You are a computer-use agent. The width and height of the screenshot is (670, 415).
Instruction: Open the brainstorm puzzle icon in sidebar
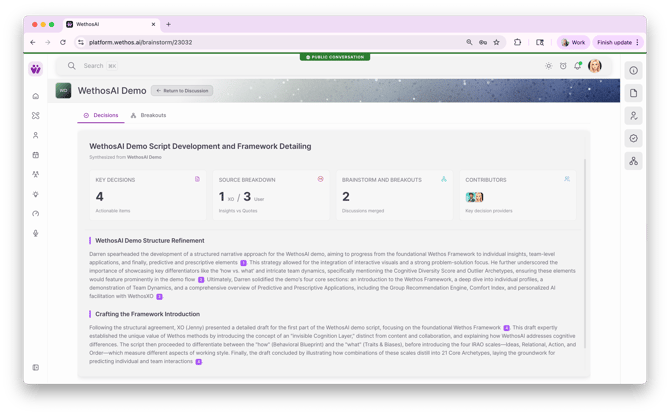(36, 115)
